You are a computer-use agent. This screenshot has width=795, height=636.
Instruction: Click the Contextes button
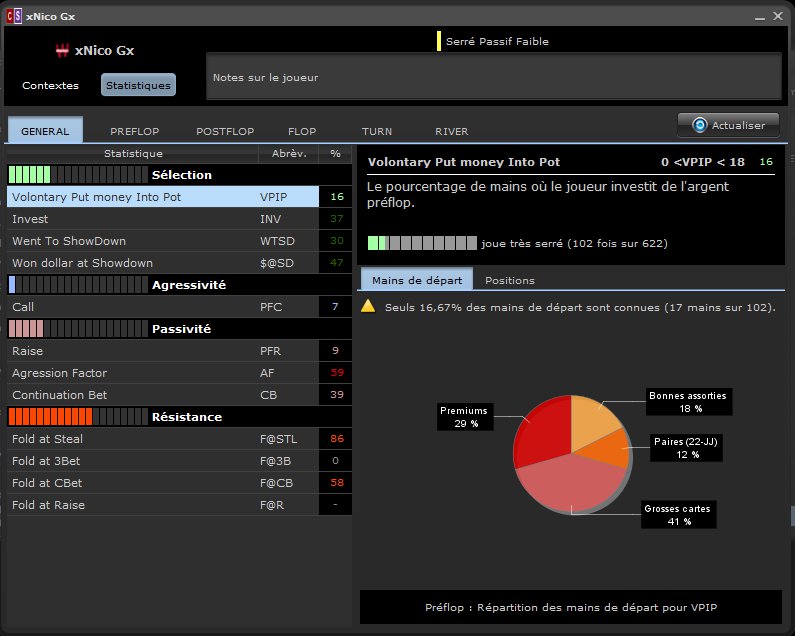(x=50, y=85)
